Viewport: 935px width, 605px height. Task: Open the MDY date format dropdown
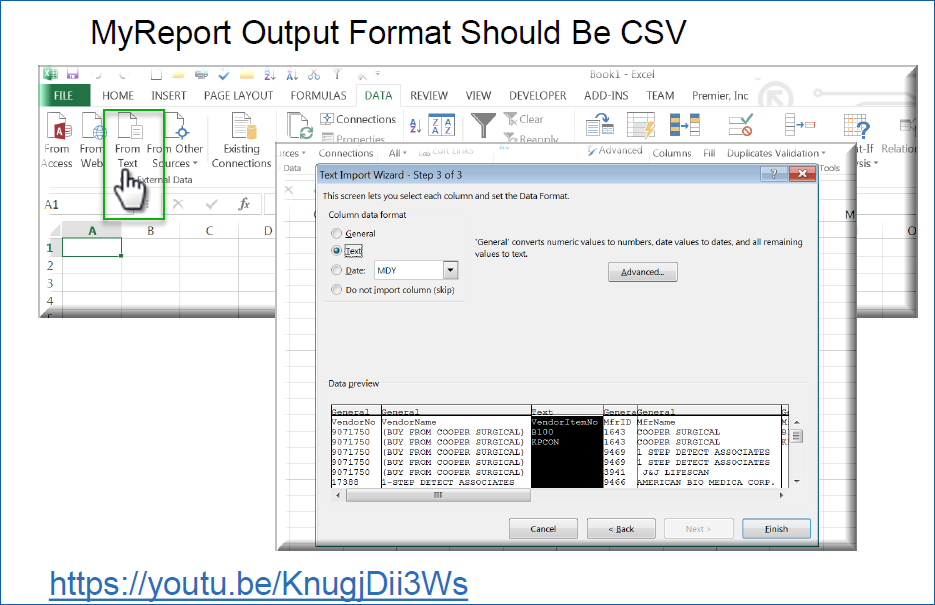coord(450,270)
